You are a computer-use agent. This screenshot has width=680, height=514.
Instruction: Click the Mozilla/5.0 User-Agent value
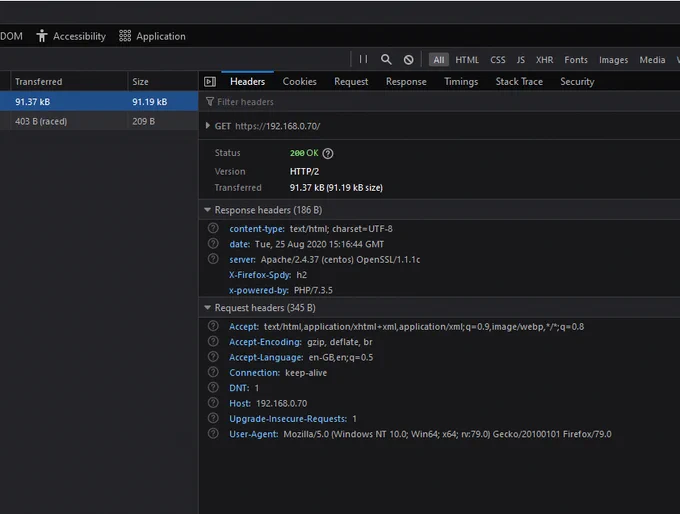(x=447, y=434)
